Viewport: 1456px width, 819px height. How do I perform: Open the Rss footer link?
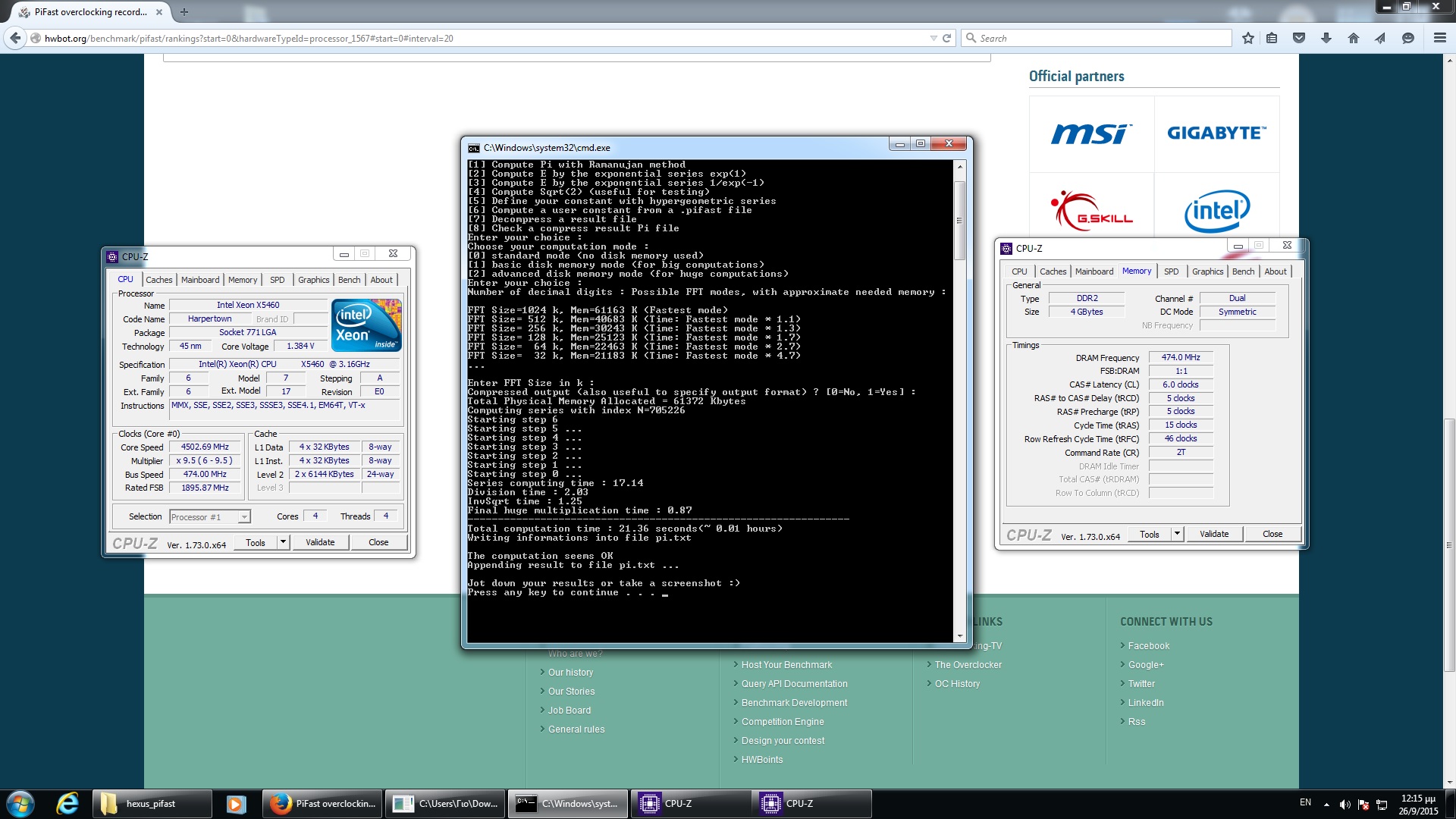click(x=1137, y=722)
